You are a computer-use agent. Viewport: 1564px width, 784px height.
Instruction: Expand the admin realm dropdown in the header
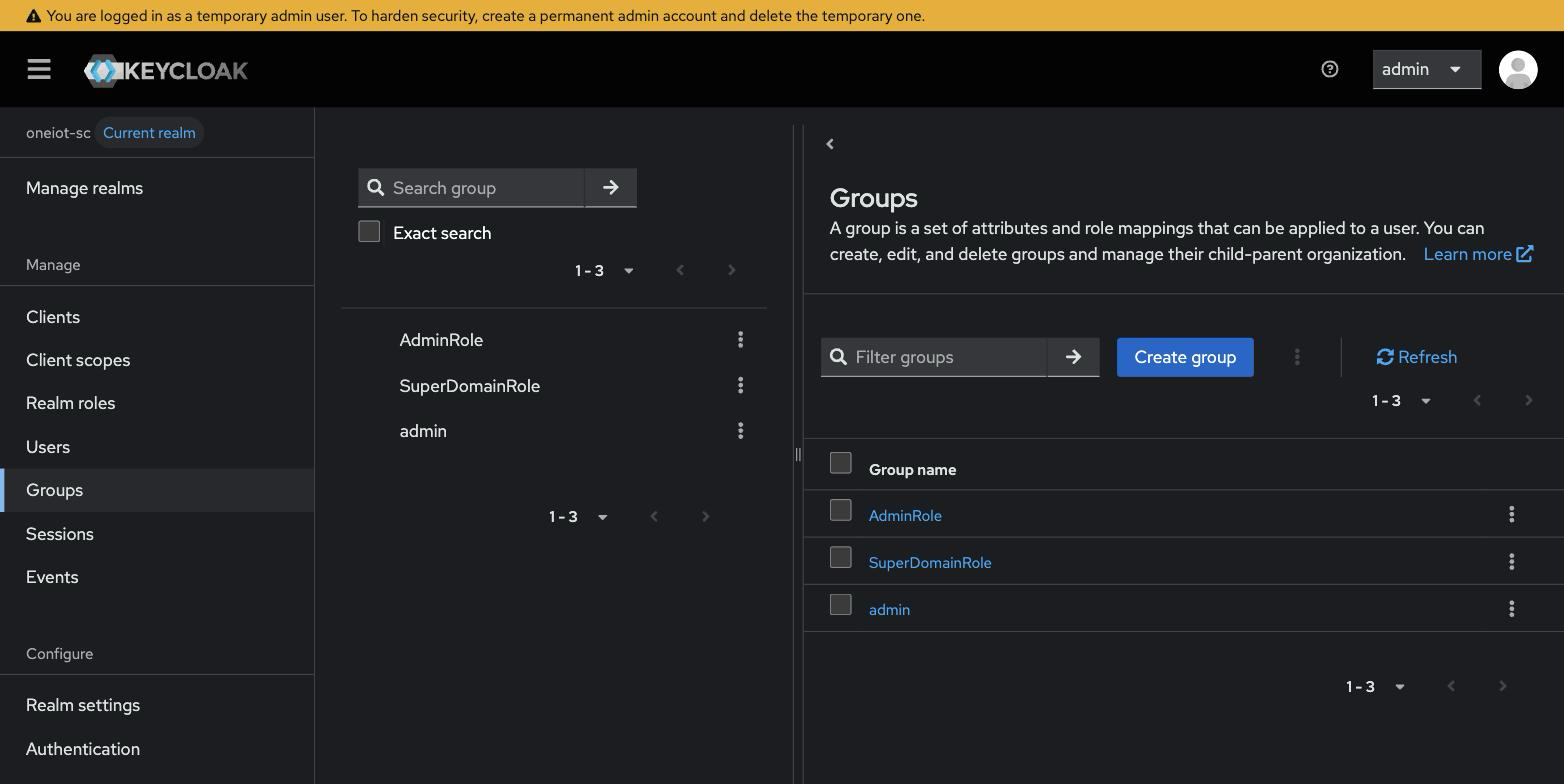click(1426, 69)
